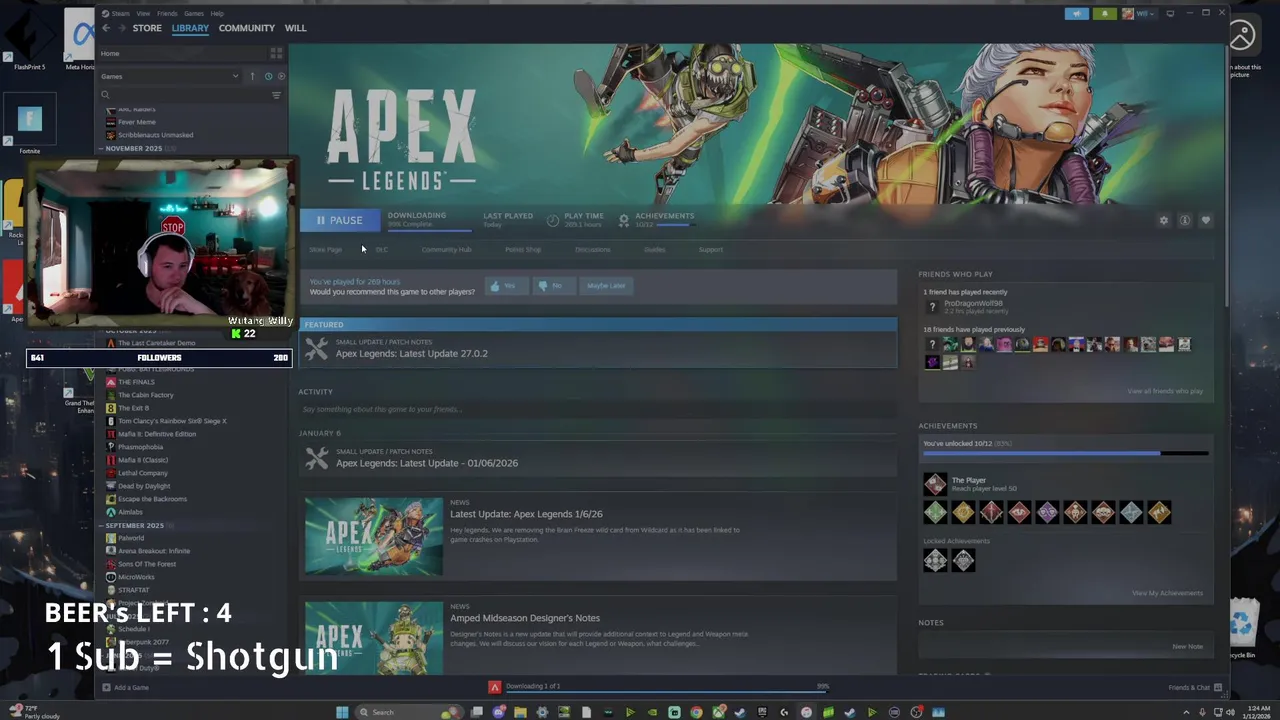1280x720 pixels.
Task: Open the Store Page link
Action: [325, 249]
